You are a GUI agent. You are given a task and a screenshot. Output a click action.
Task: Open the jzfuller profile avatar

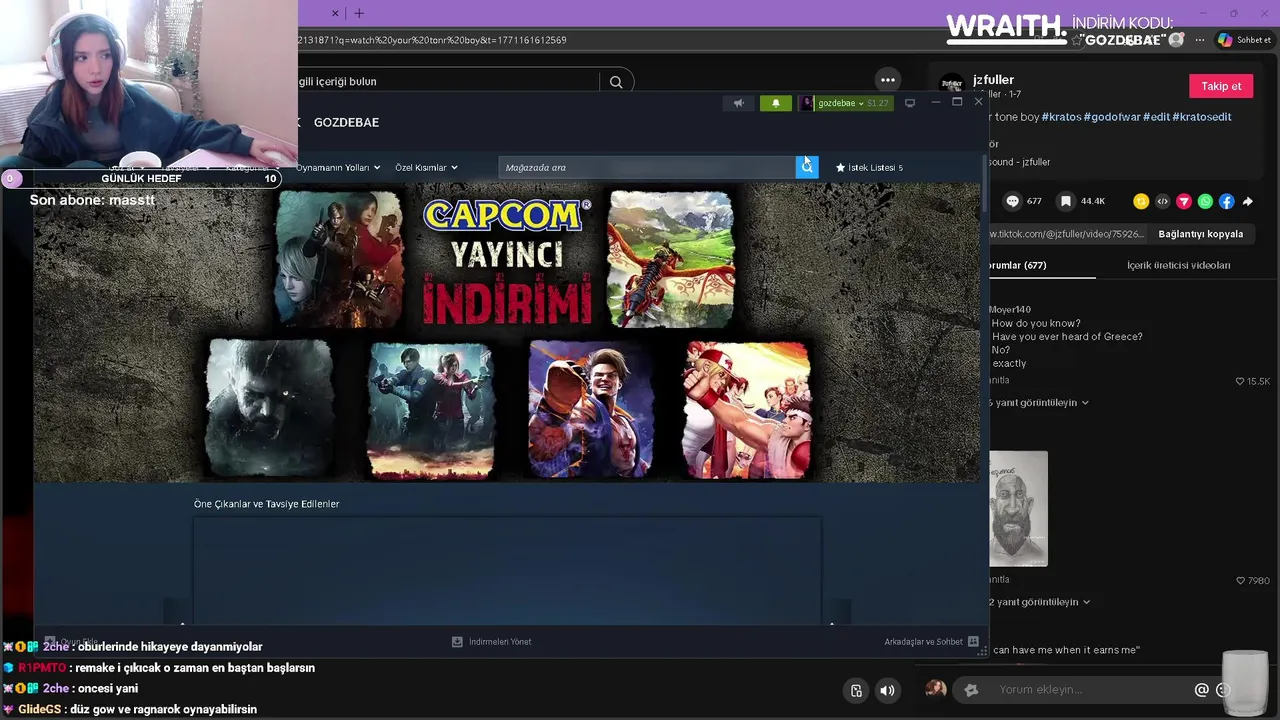click(951, 85)
